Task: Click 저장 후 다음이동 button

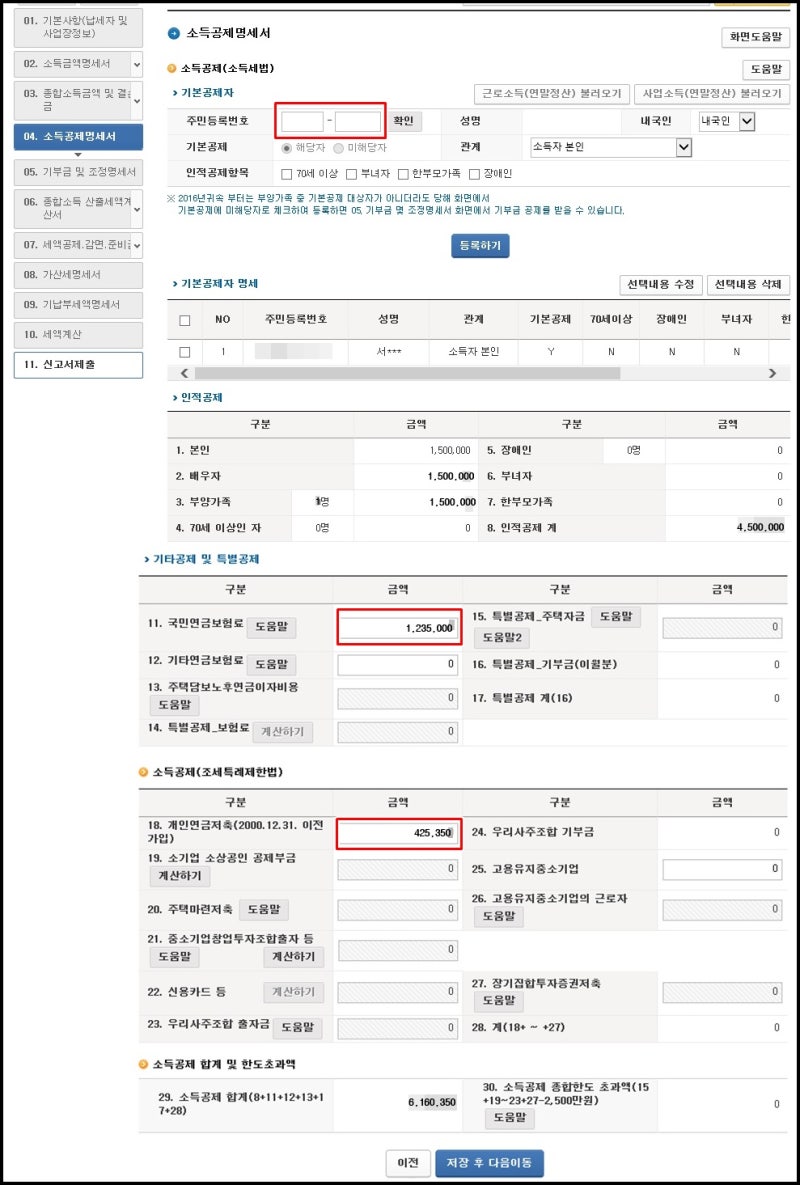Action: click(489, 1162)
